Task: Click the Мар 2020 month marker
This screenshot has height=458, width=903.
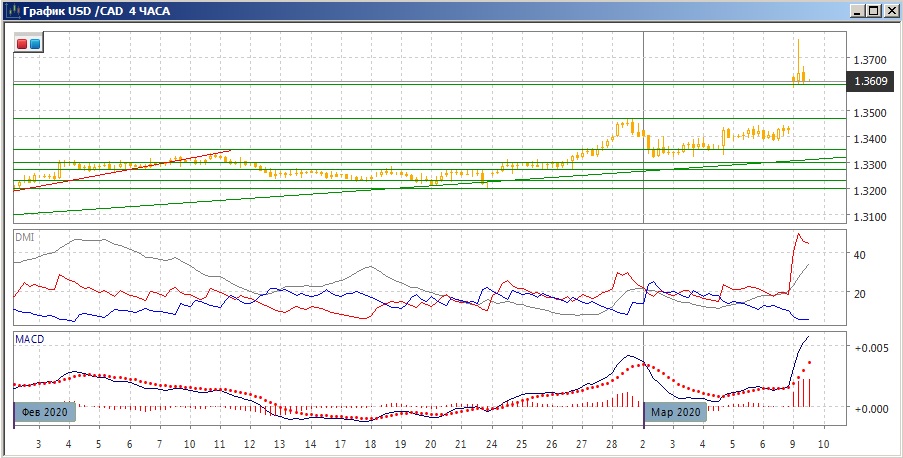Action: pyautogui.click(x=676, y=412)
